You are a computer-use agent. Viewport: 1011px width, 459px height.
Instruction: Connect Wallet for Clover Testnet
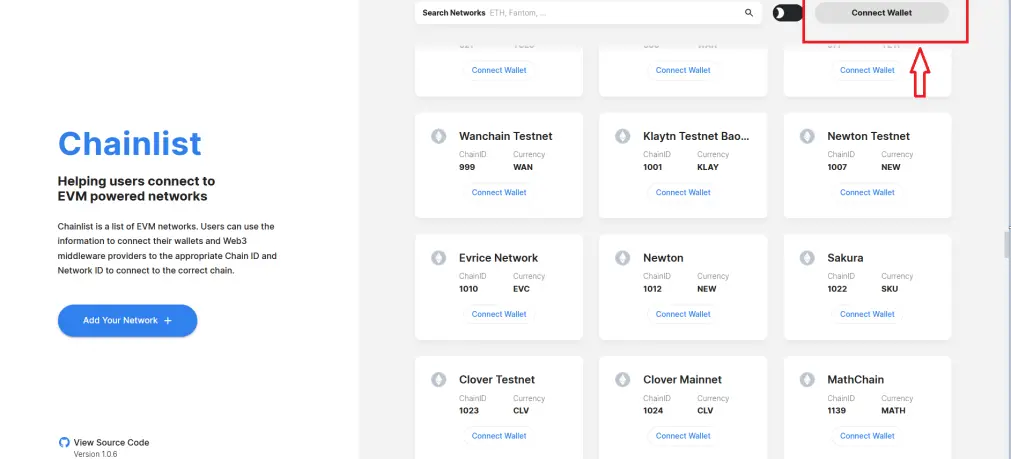pyautogui.click(x=499, y=436)
